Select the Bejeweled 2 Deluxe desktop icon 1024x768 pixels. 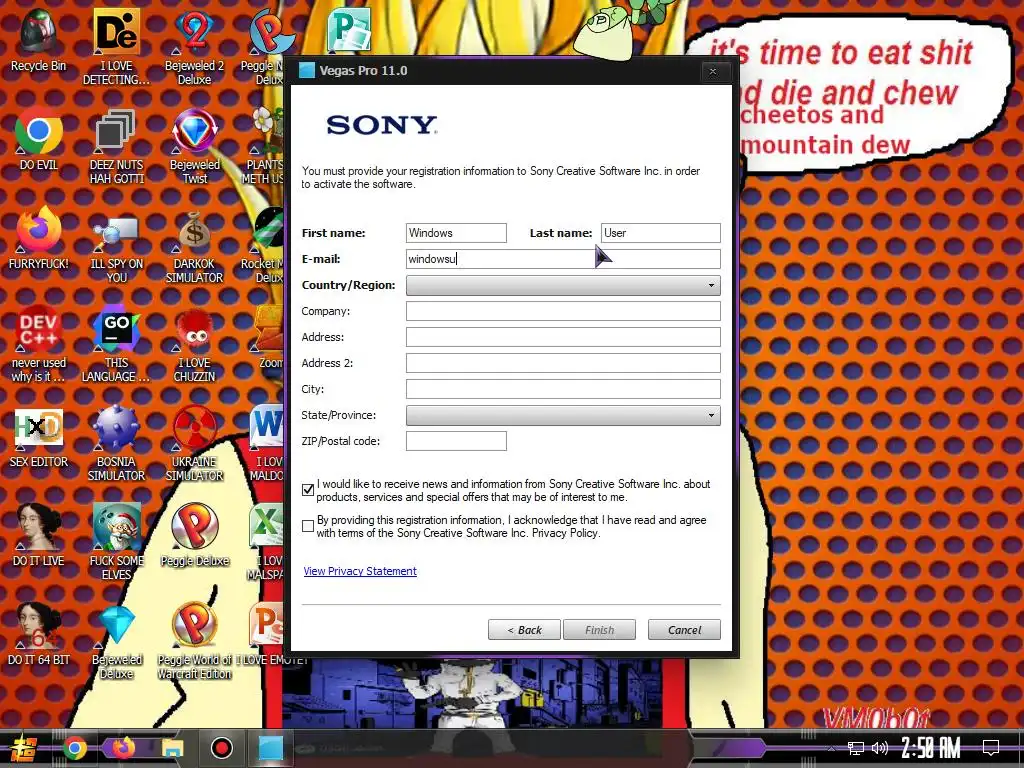[194, 47]
